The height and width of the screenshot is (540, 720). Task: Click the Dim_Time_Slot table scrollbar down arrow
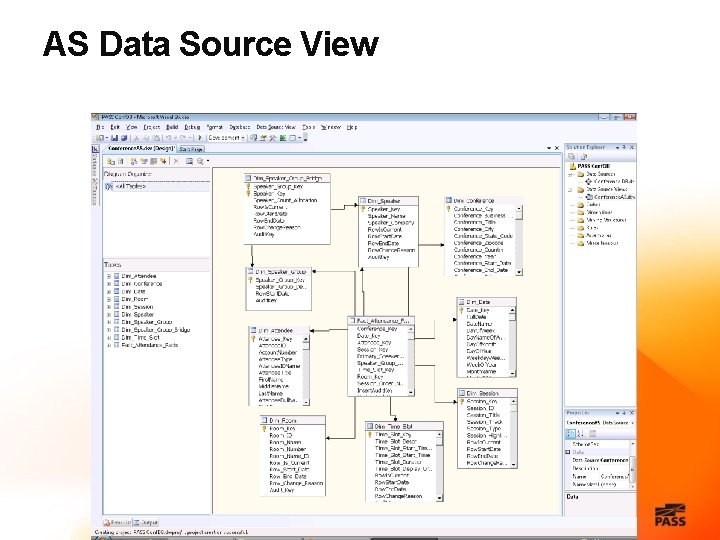coord(439,498)
